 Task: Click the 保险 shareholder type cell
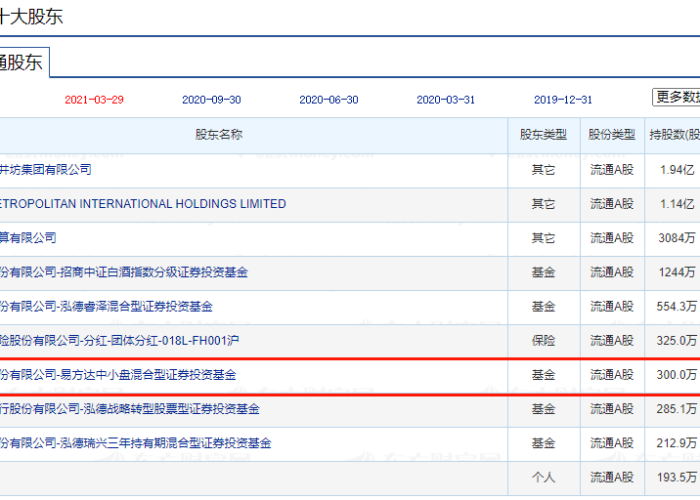pos(543,341)
